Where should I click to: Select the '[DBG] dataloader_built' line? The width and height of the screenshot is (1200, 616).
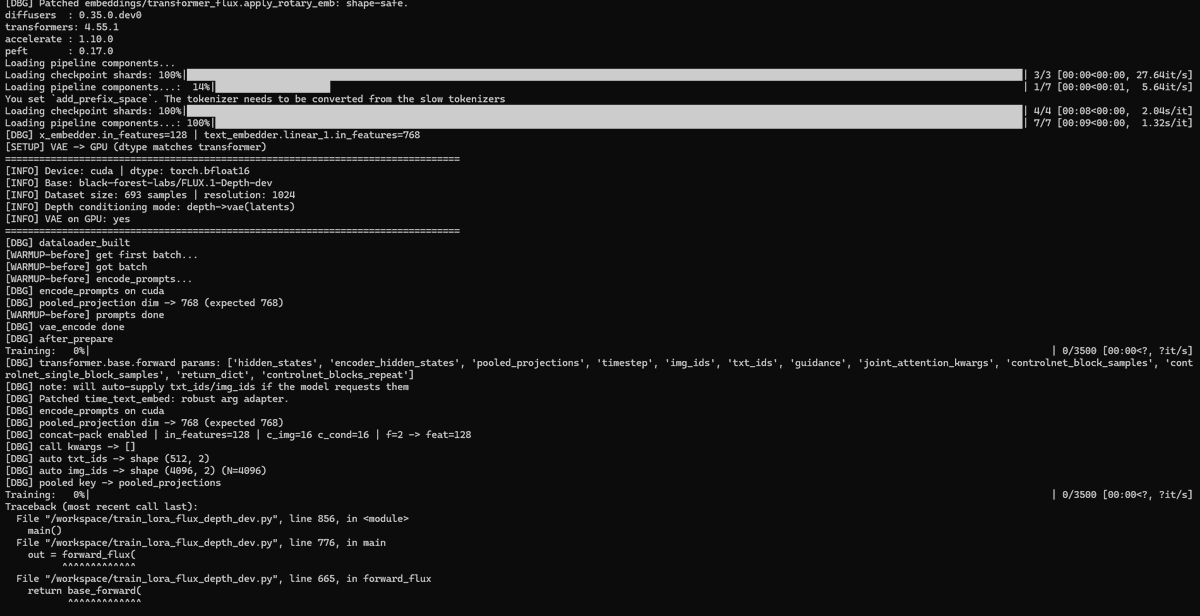pyautogui.click(x=67, y=243)
